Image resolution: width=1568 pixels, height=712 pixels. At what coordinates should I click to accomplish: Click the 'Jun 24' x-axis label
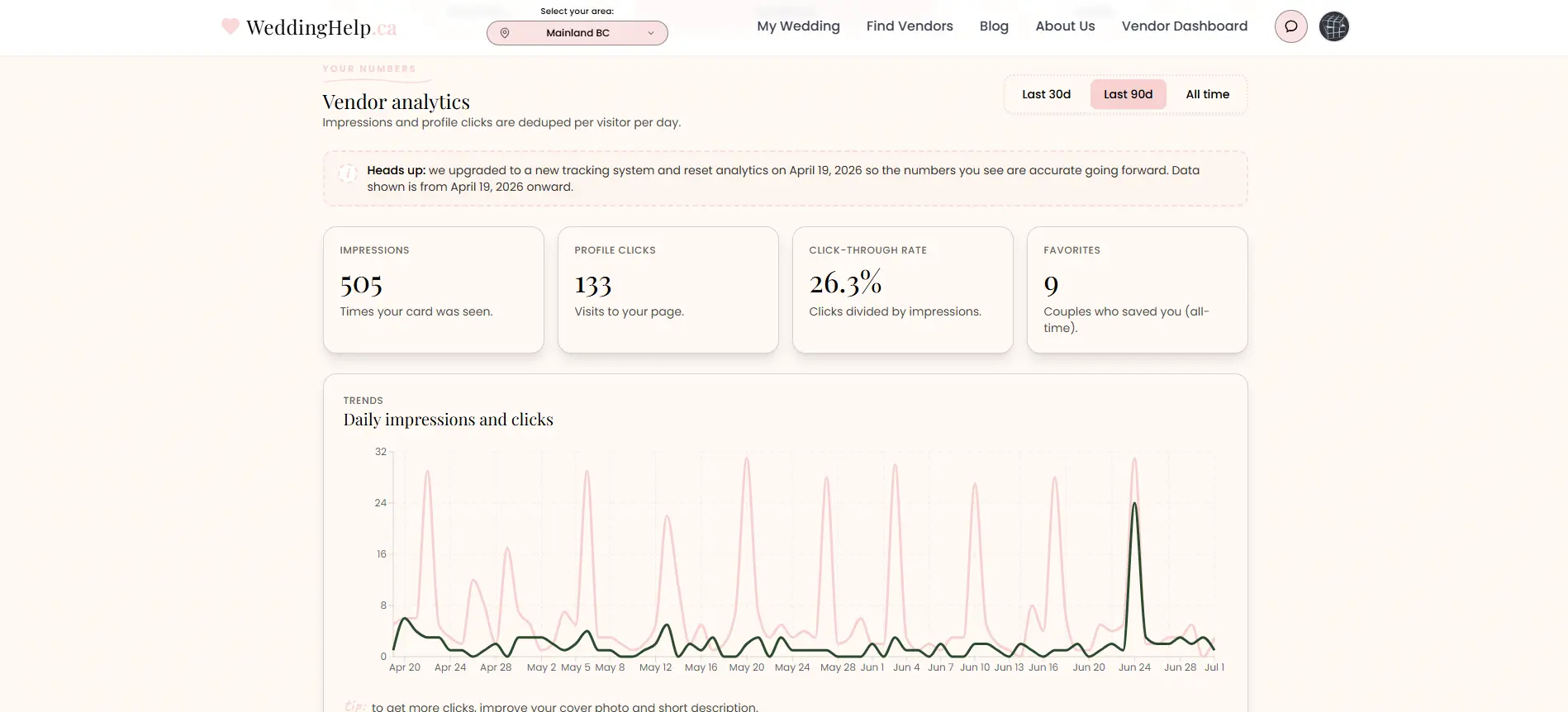[1134, 667]
